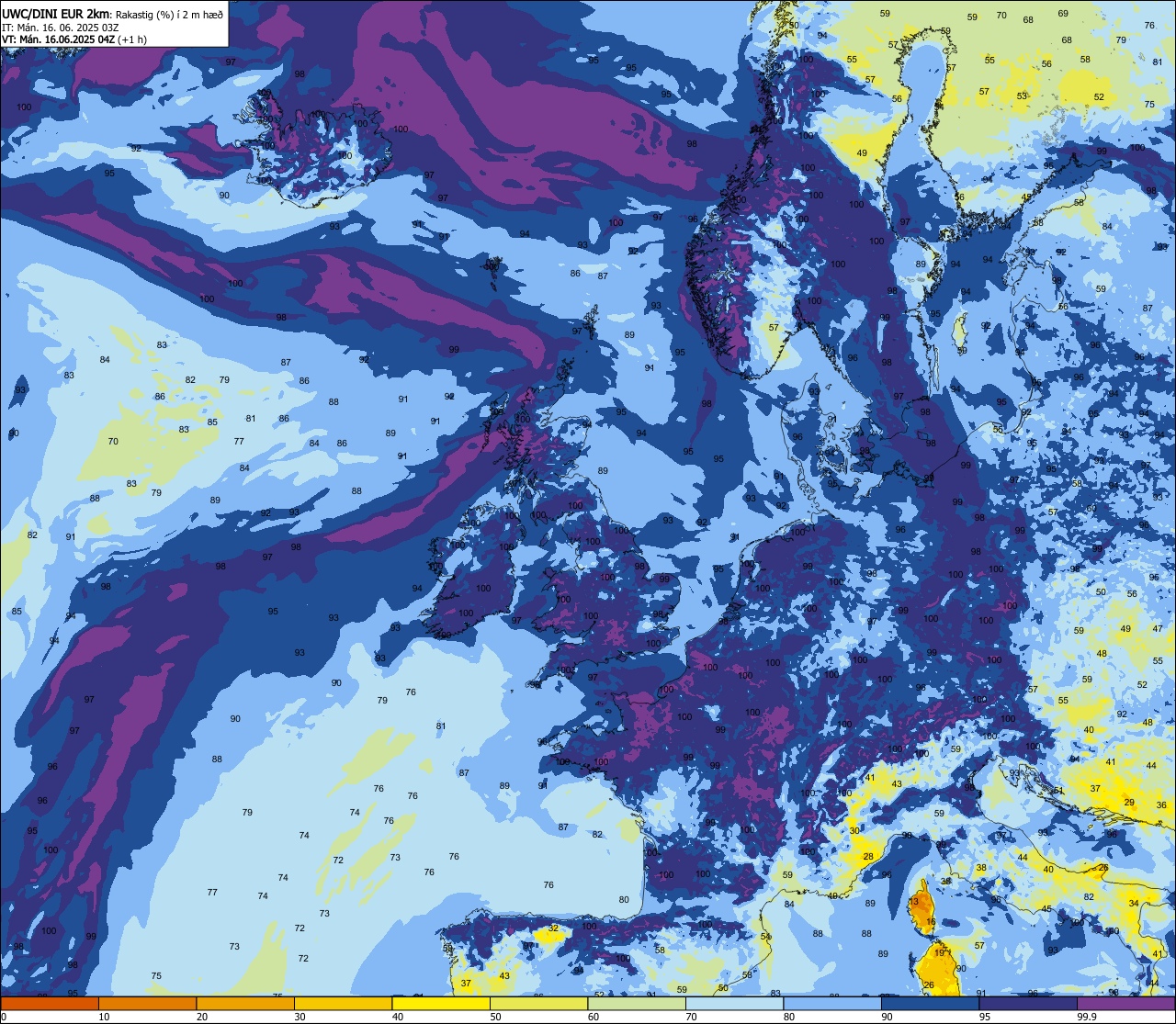Click the value "32" over northern Spain
Viewport: 1176px width, 1024px height.
[x=553, y=928]
